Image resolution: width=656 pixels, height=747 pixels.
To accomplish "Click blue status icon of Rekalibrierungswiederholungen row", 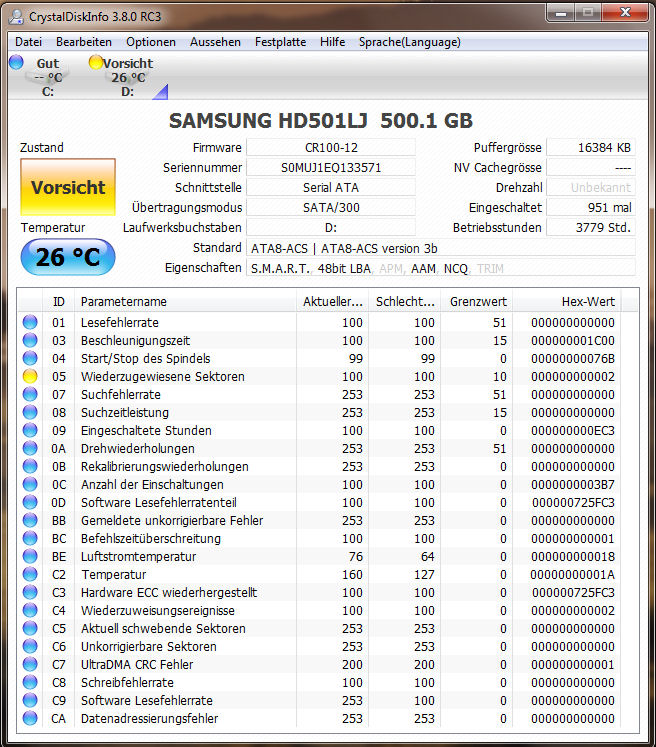I will point(30,466).
